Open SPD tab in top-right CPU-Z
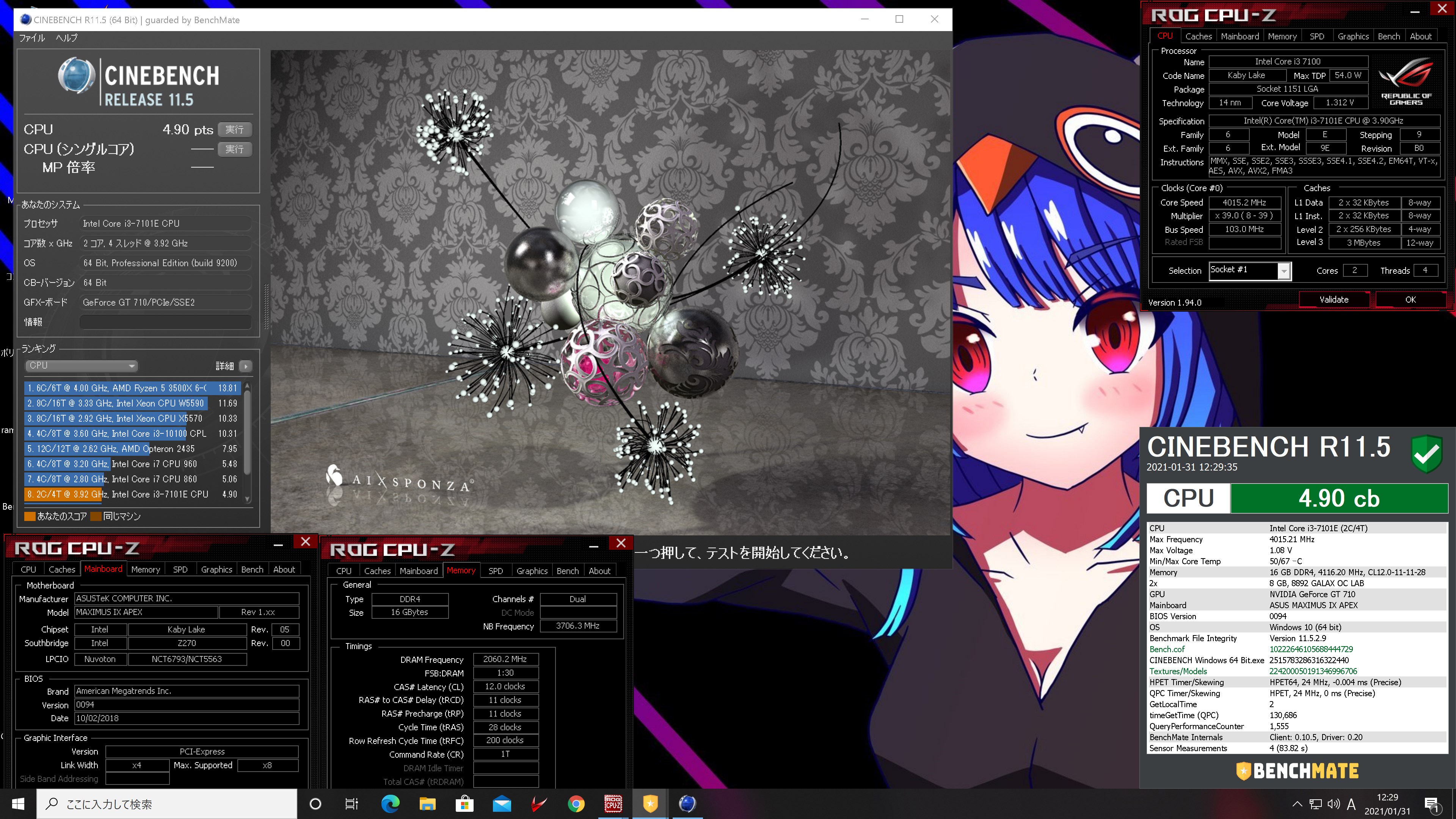This screenshot has width=1456, height=819. (x=1316, y=36)
